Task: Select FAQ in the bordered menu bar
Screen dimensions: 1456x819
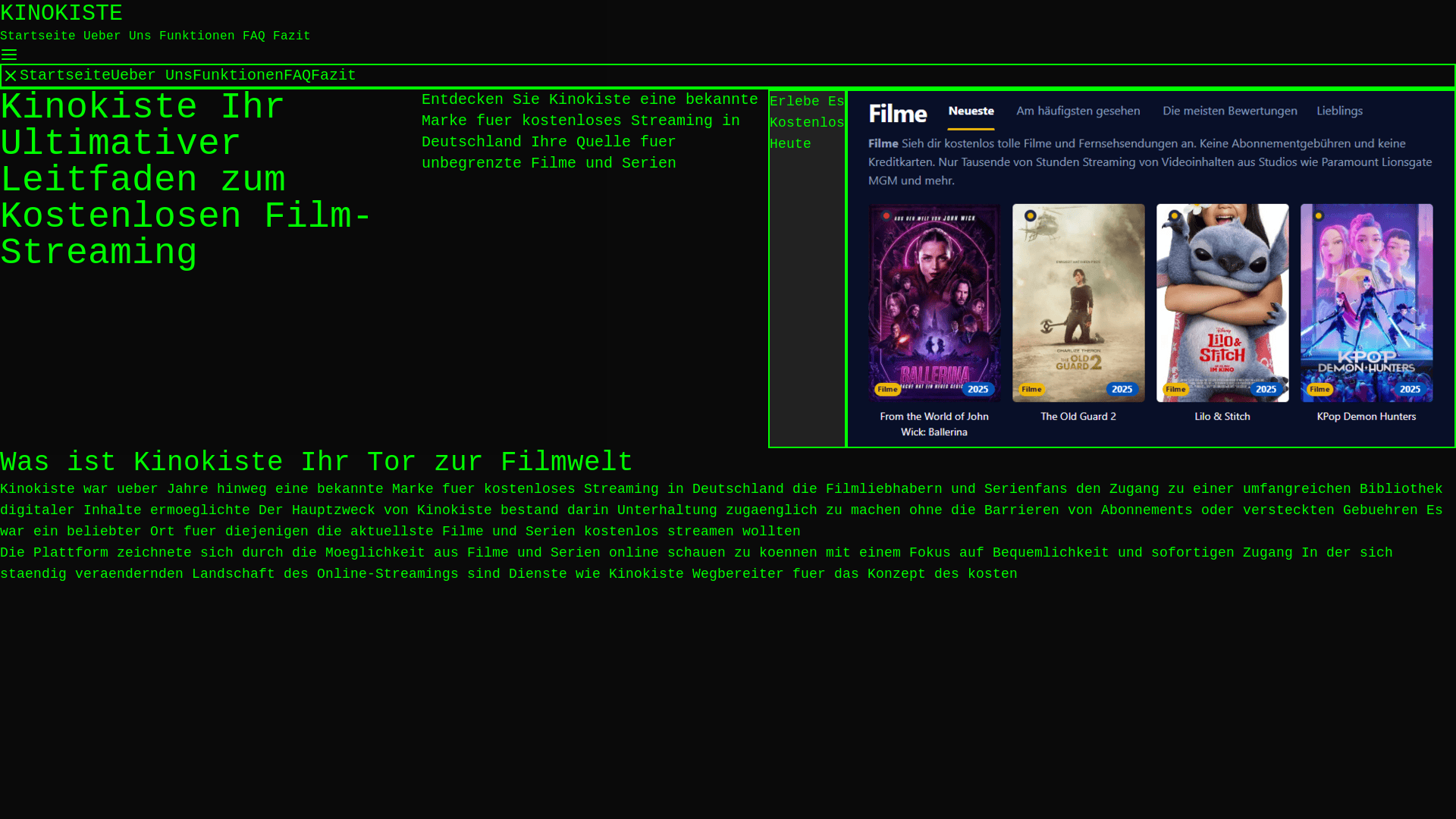Action: [x=297, y=76]
